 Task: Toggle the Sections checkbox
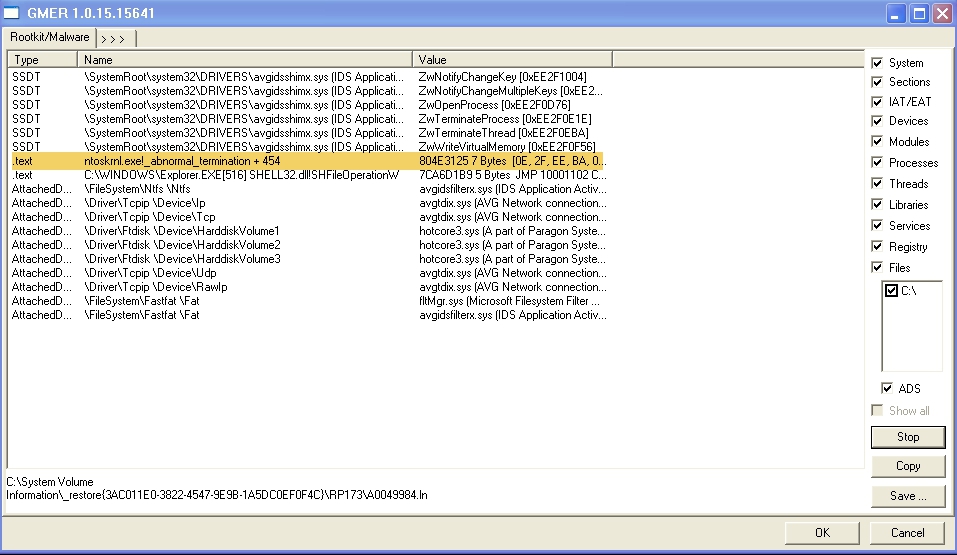[x=877, y=82]
